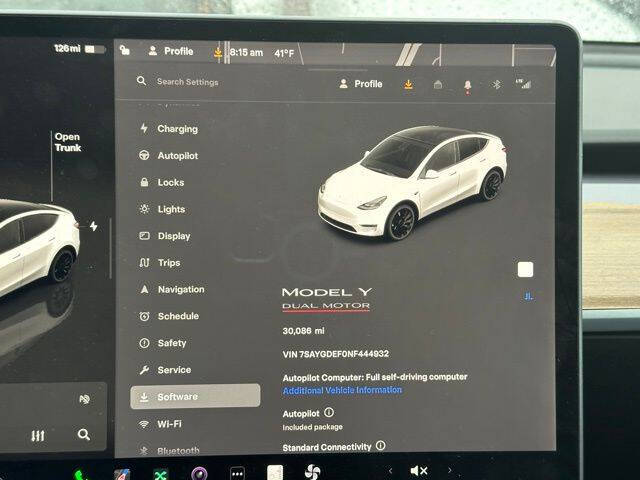Tap the 41°F temperature reading
This screenshot has height=480, width=640.
(x=284, y=53)
